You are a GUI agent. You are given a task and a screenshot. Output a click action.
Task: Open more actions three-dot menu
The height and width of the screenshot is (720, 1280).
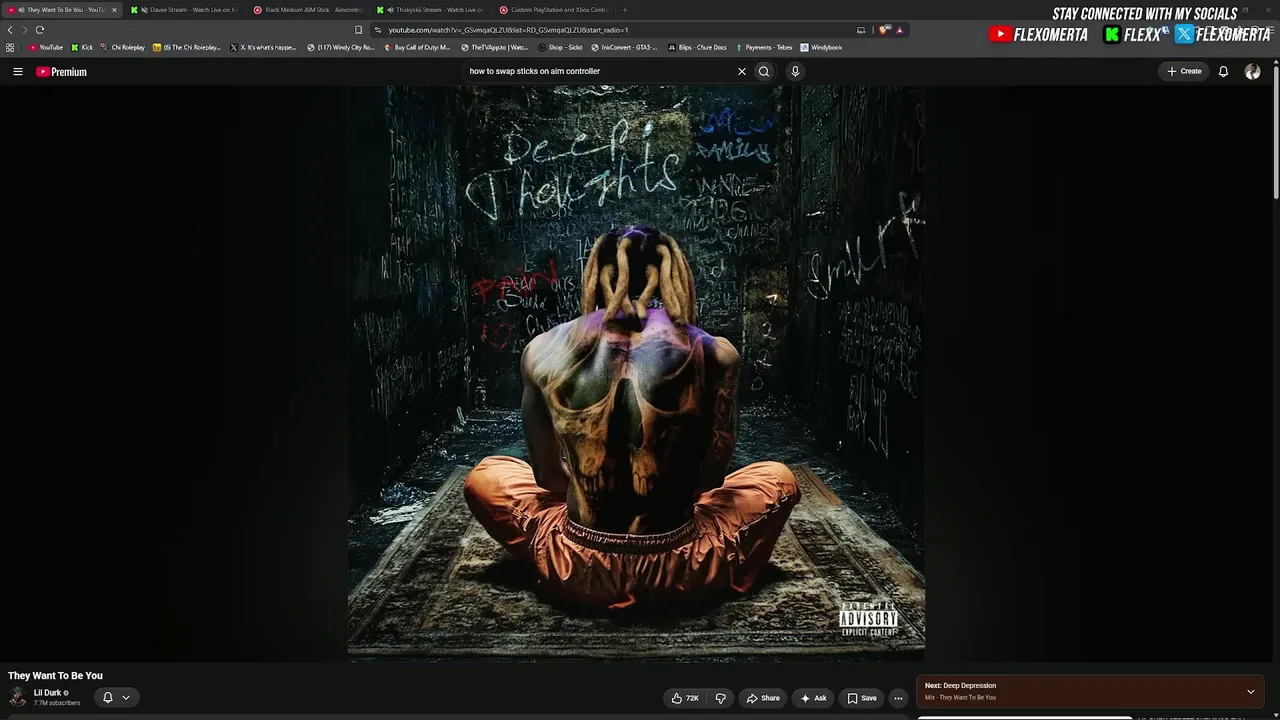[898, 698]
